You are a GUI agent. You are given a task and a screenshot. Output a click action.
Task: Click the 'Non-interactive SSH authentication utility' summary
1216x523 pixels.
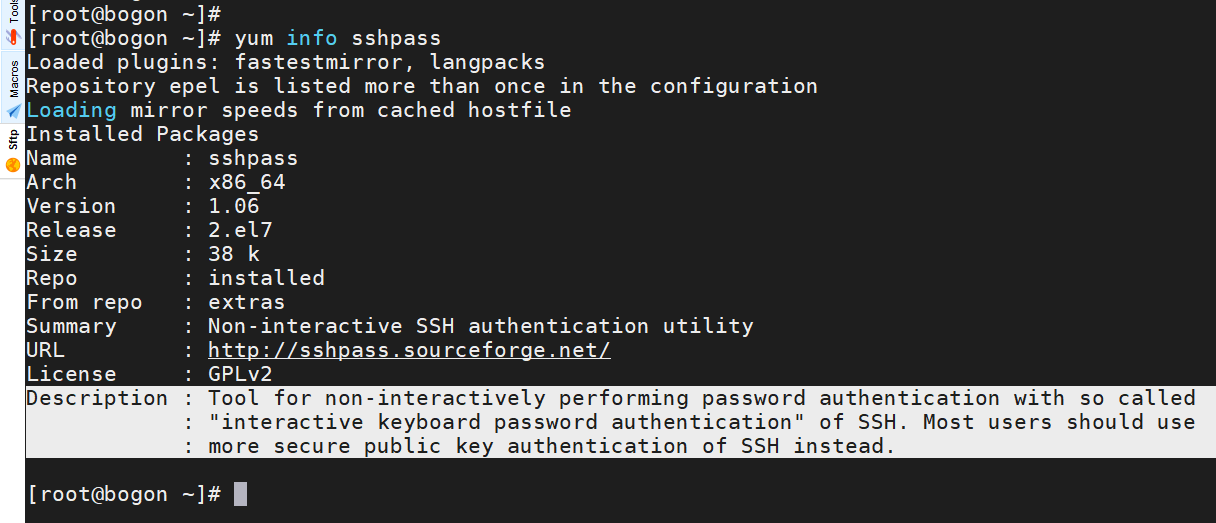pyautogui.click(x=481, y=326)
